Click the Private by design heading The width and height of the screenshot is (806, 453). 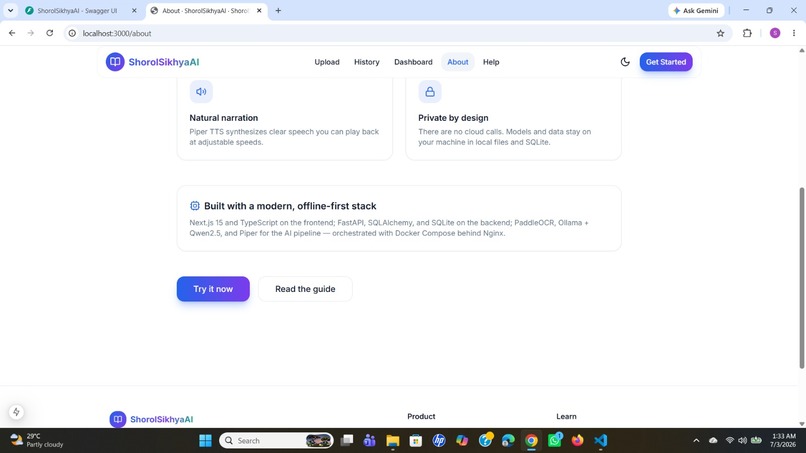point(453,118)
